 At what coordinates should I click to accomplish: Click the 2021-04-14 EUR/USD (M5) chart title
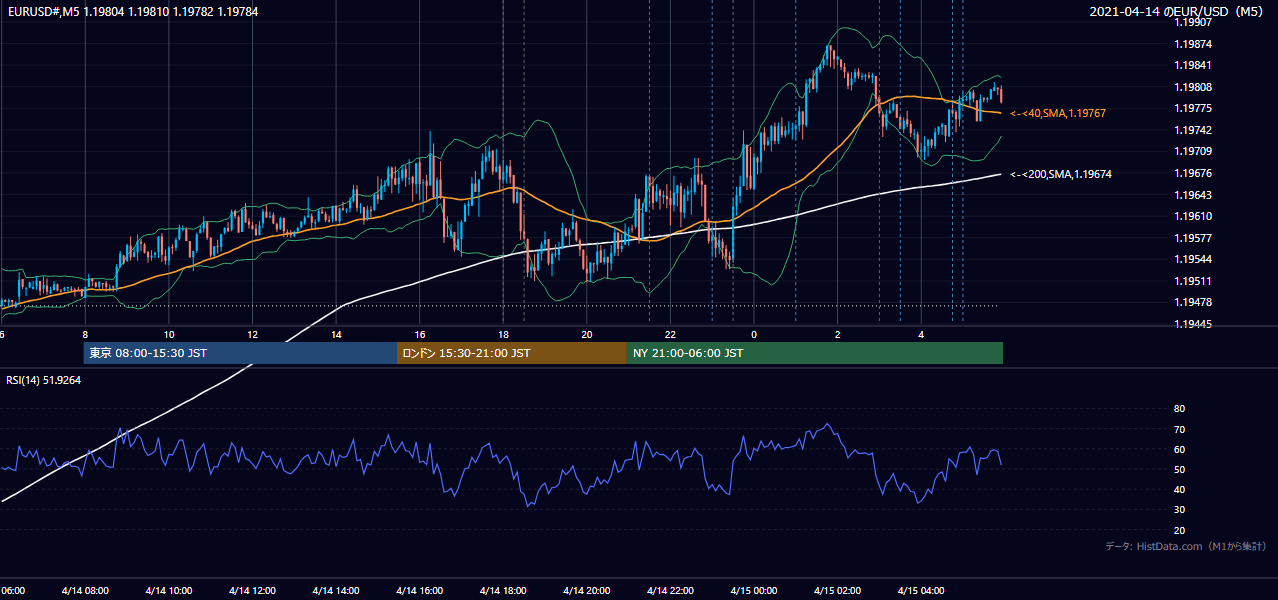1178,12
